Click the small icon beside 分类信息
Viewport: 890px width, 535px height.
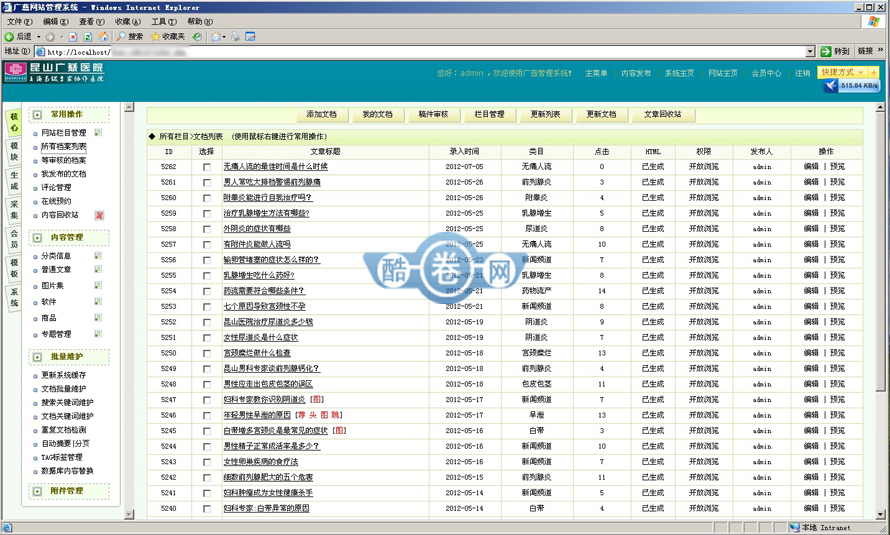(98, 256)
